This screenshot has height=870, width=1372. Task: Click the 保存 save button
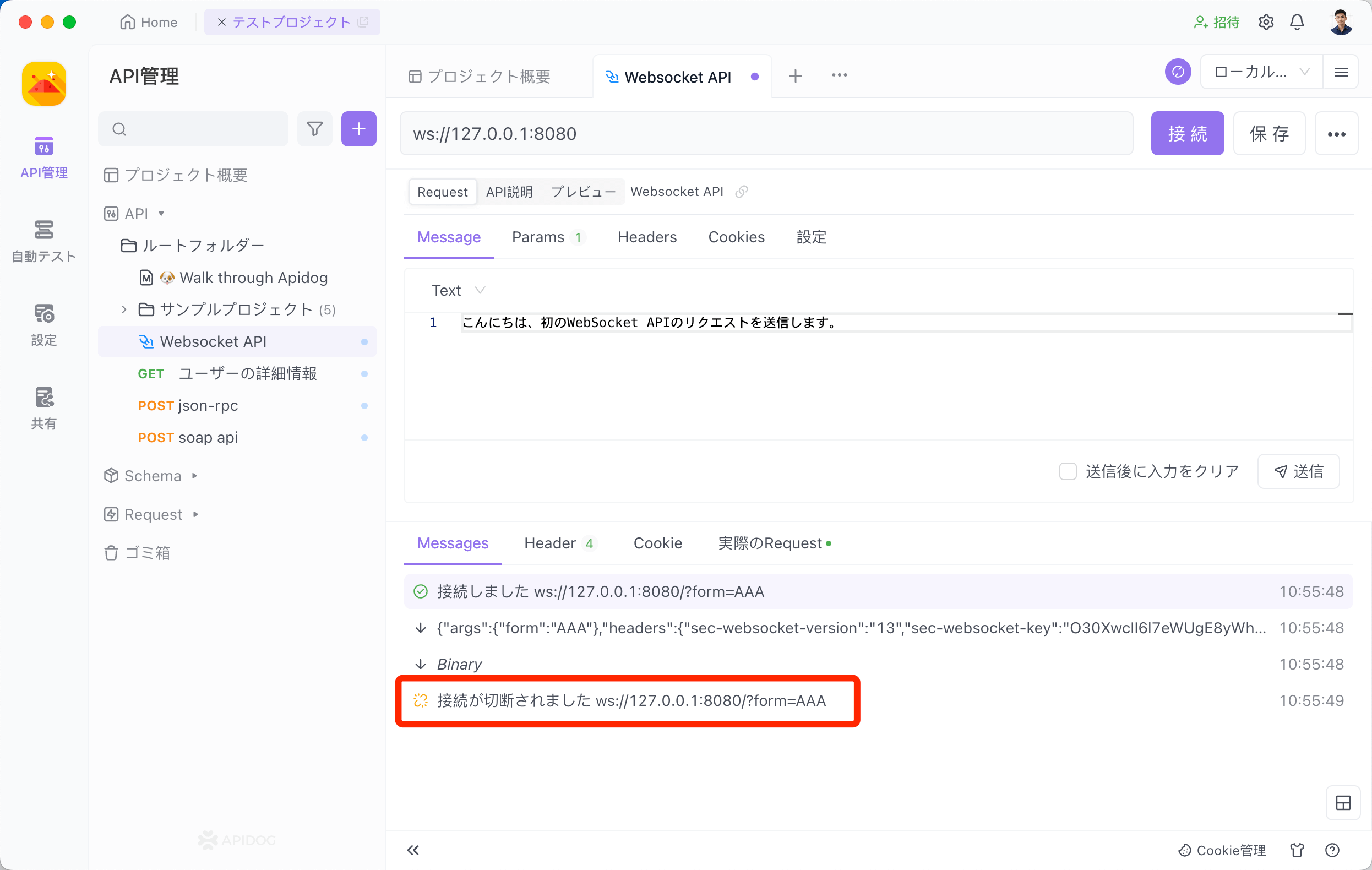pyautogui.click(x=1268, y=132)
